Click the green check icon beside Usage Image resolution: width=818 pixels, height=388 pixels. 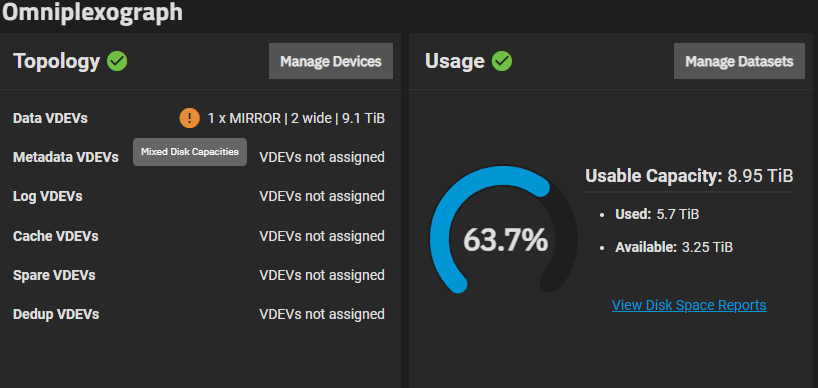pos(502,62)
